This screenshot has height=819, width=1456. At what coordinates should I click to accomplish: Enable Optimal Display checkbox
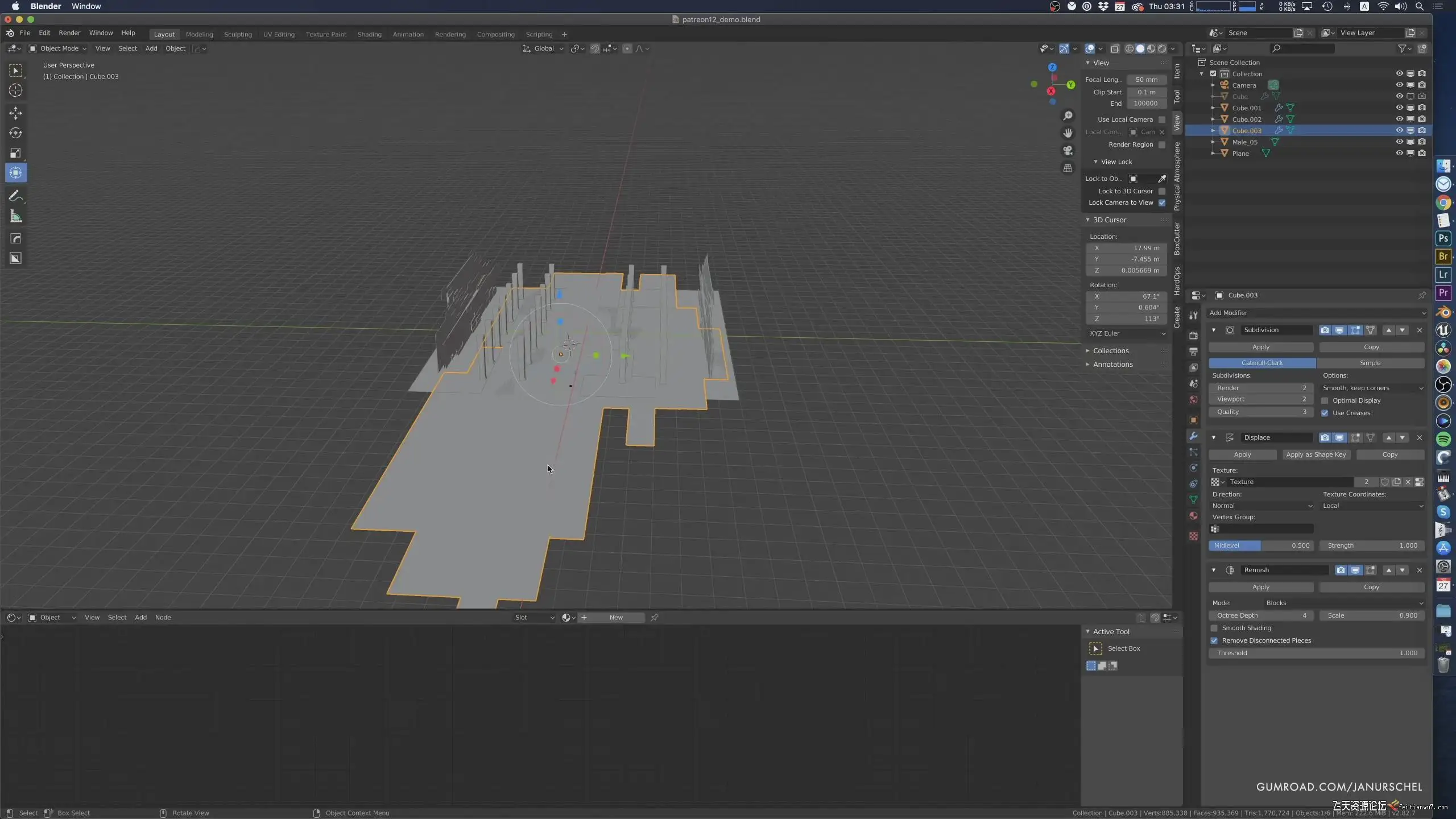click(x=1325, y=400)
